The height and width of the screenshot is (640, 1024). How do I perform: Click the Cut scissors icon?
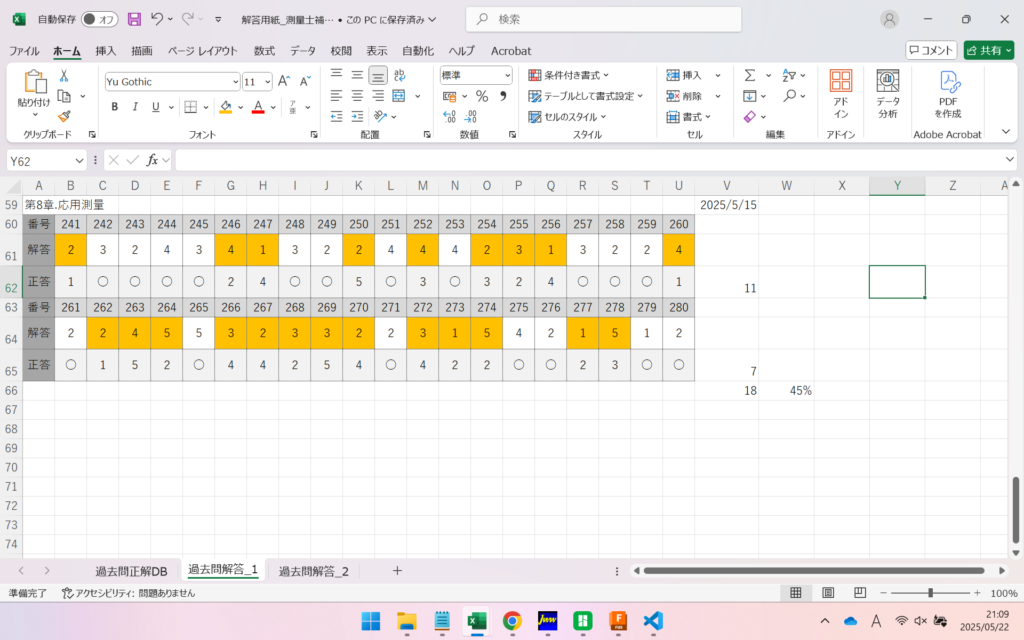click(64, 76)
